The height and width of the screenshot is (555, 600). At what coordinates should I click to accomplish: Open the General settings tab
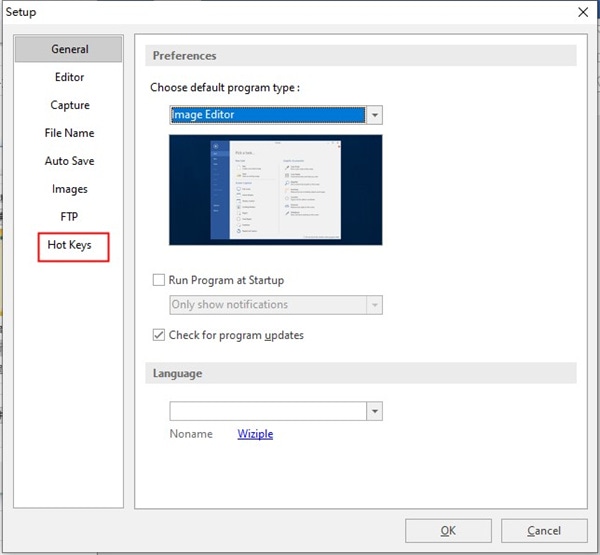point(69,49)
